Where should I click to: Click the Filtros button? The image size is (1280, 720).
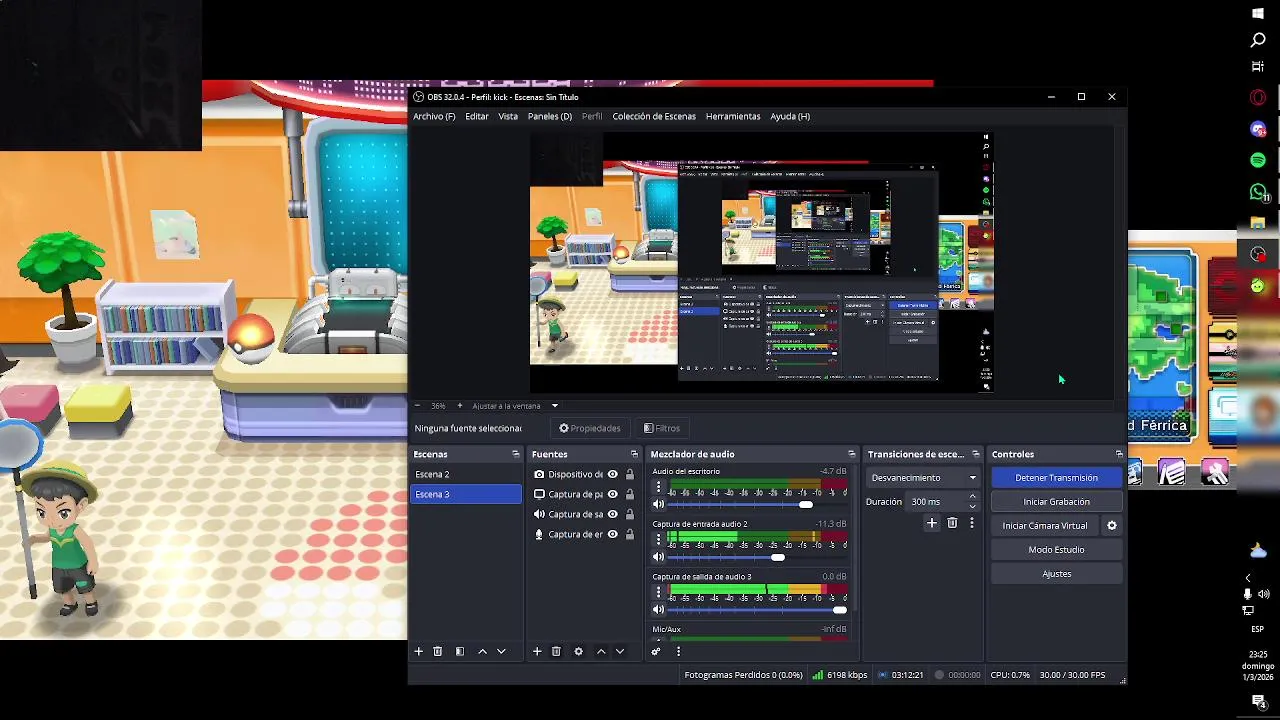pyautogui.click(x=662, y=428)
